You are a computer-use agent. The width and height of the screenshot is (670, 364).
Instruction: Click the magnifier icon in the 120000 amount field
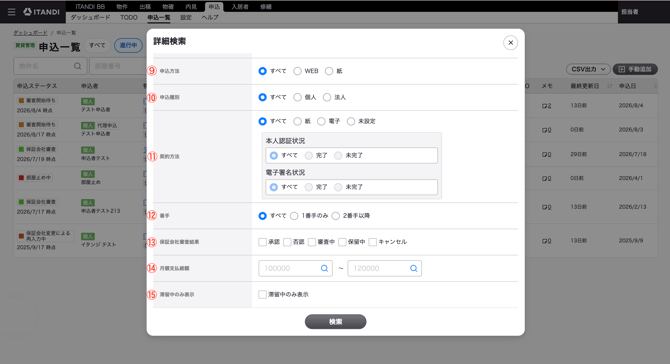(x=414, y=268)
